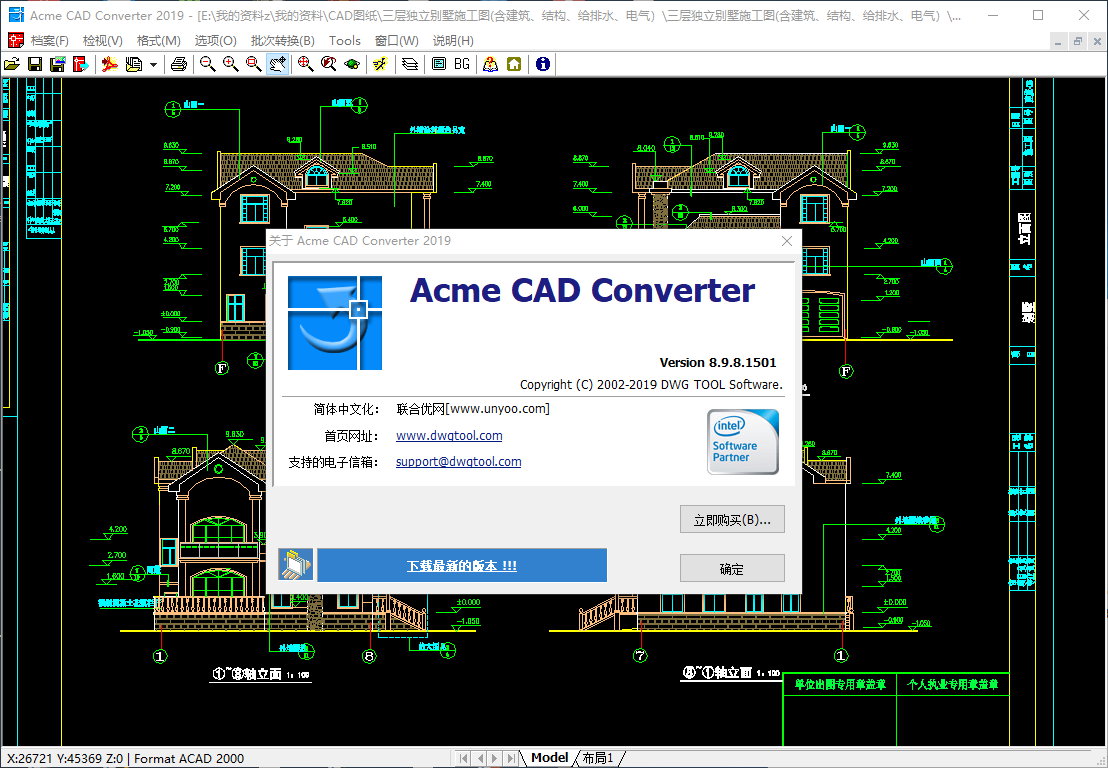Click the 立即购买(B)... buy now button
The width and height of the screenshot is (1108, 768).
732,520
